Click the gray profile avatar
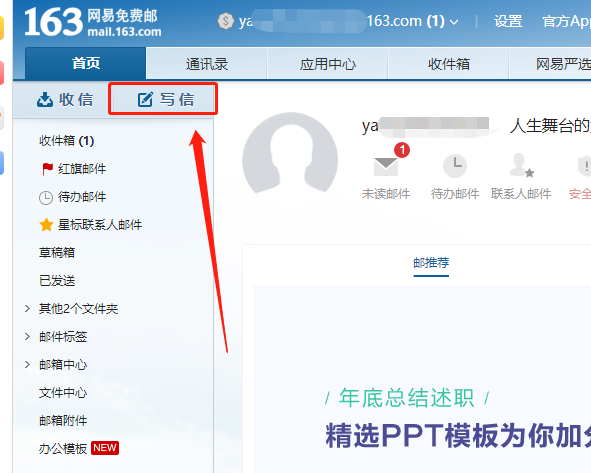Screen dimensions: 591x473 (x=290, y=155)
